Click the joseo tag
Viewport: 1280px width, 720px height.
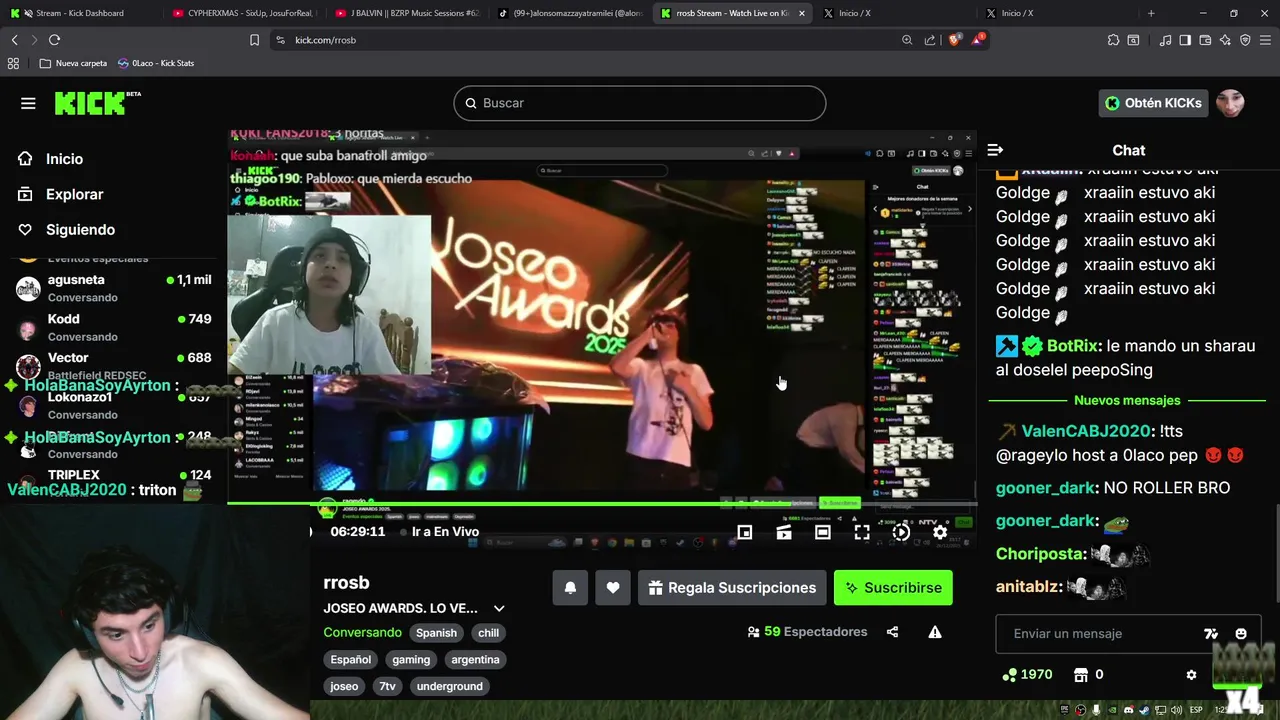(x=344, y=687)
